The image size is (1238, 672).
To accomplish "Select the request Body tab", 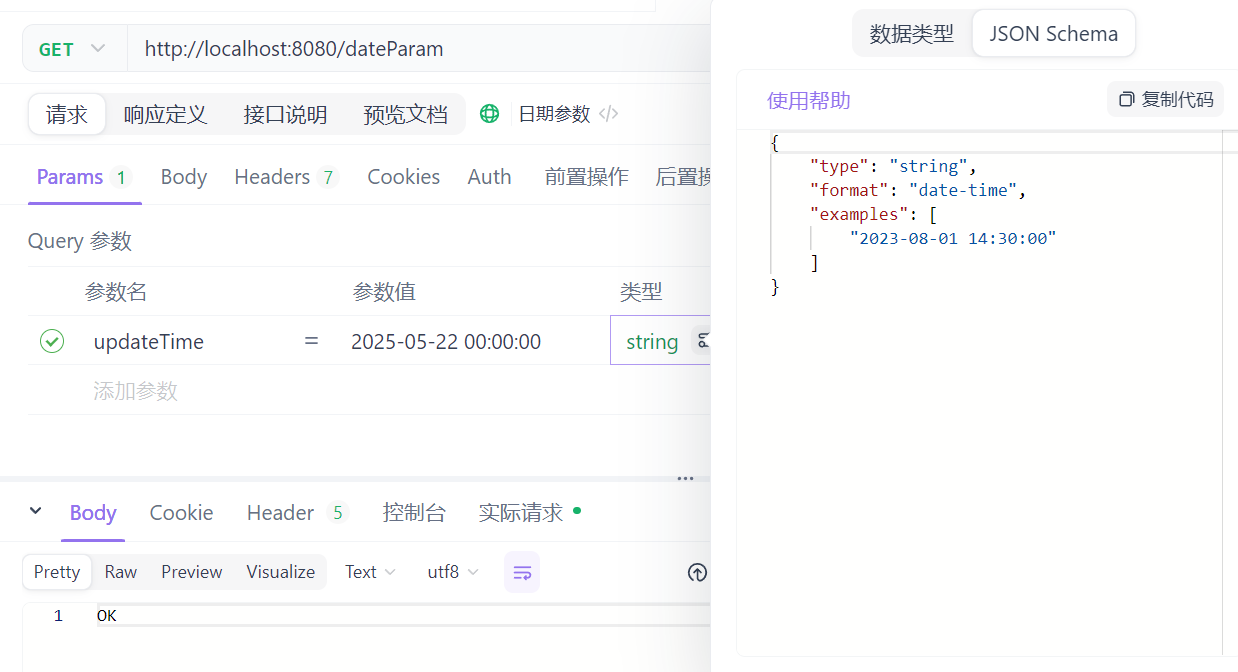I will 184,177.
